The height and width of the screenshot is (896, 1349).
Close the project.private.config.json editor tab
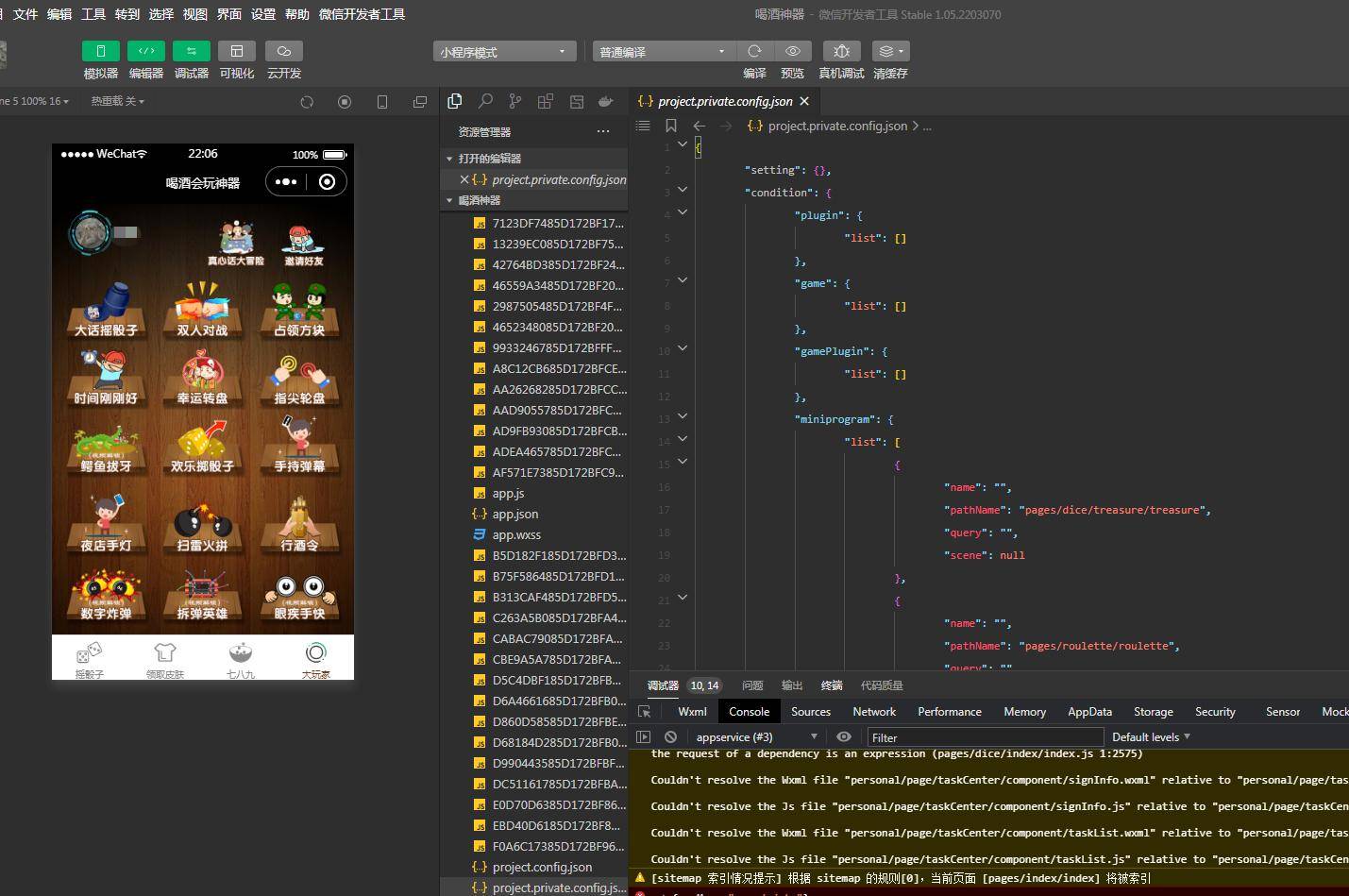coord(804,101)
